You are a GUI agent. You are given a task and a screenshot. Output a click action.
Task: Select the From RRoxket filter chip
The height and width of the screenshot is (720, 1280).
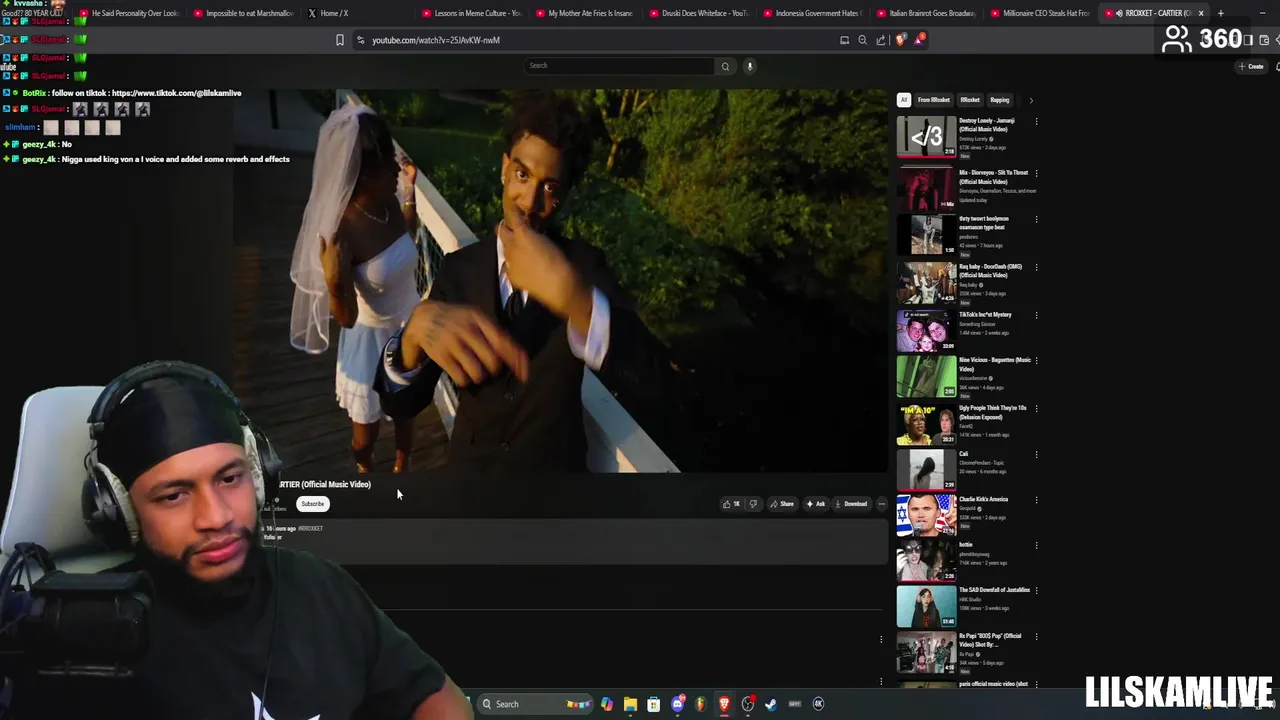point(933,100)
